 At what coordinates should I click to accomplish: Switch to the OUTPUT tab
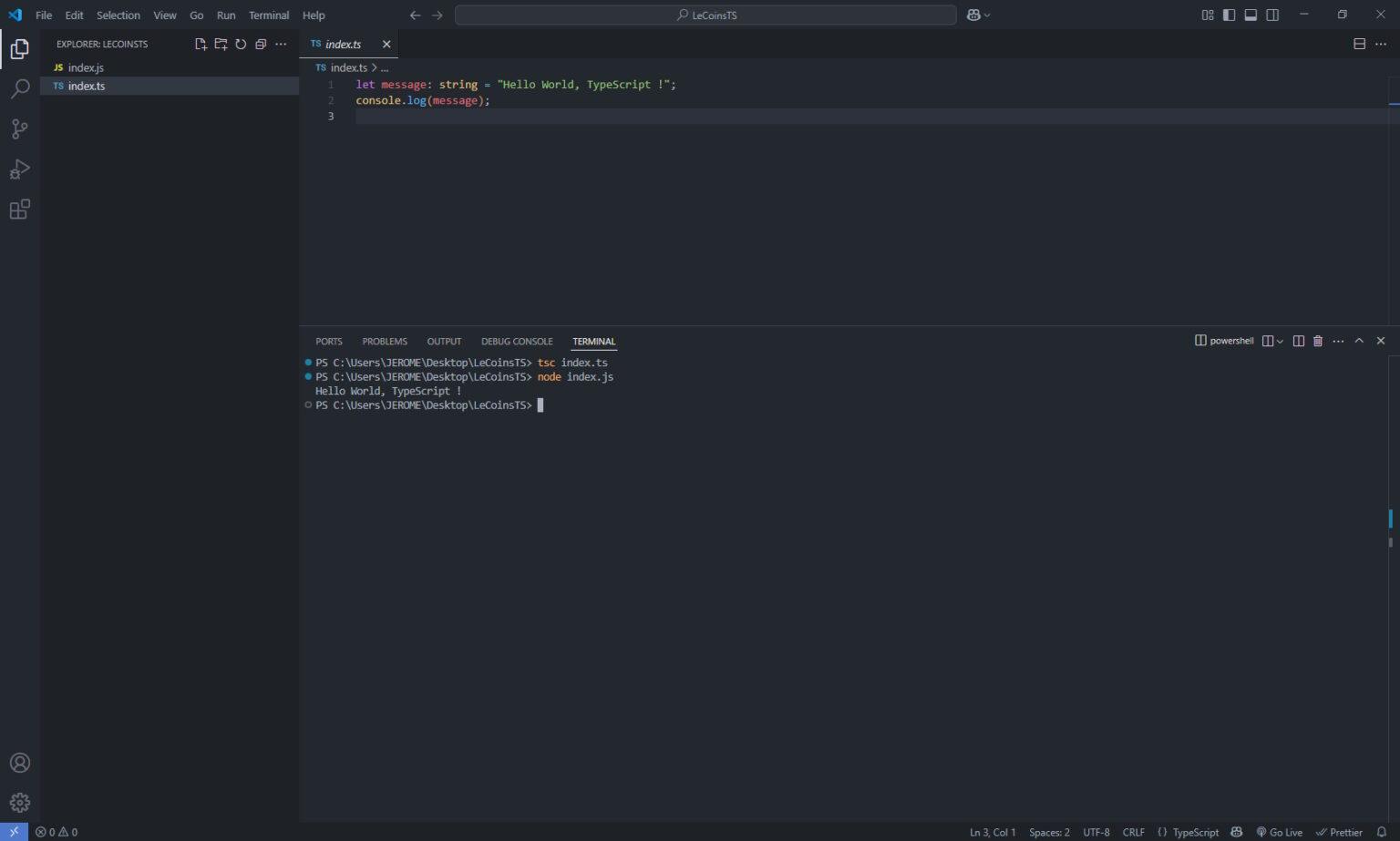444,341
